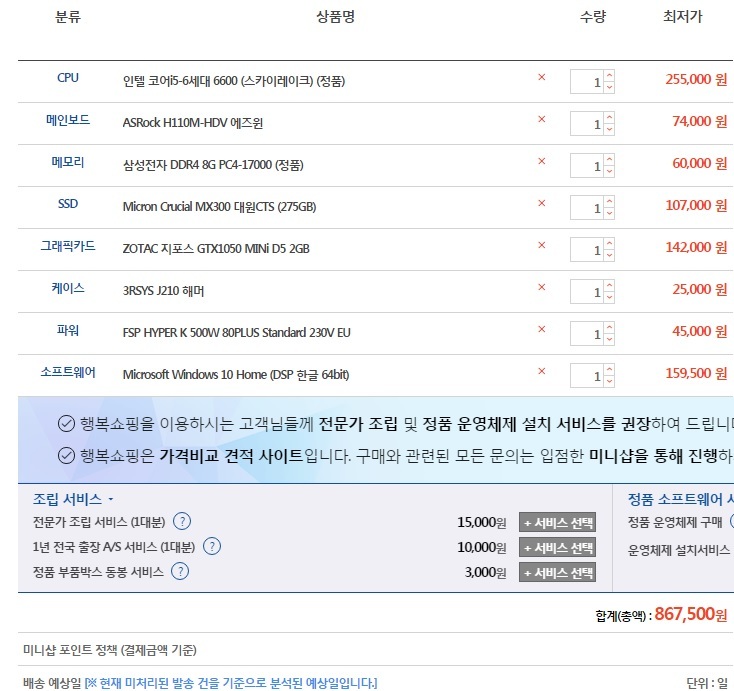Open help icon for 정품 부품박스 동봉 서비스
This screenshot has height=691, width=734.
tap(180, 572)
